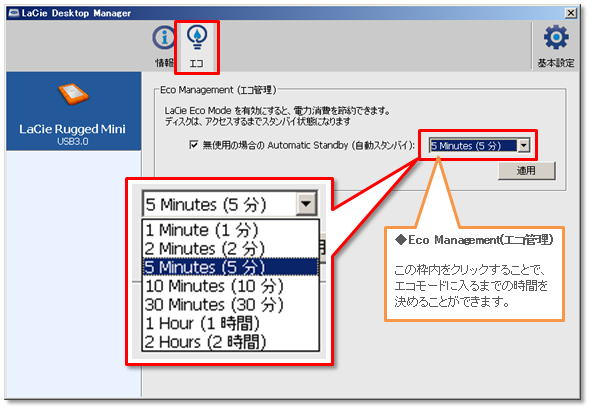Choose 2 Minutes (2 分) option
The width and height of the screenshot is (591, 410).
click(x=230, y=249)
